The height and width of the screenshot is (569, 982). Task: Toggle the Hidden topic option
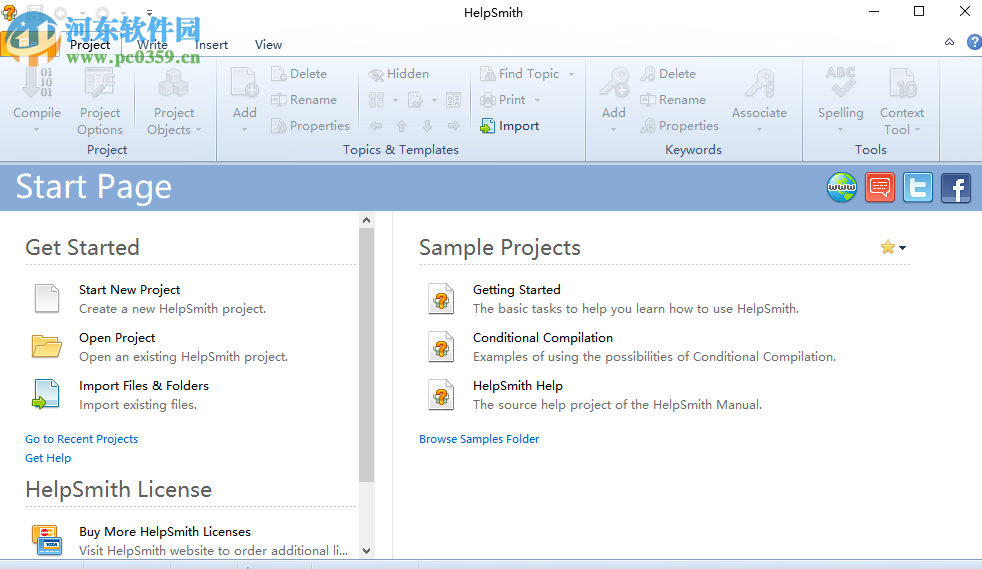click(399, 74)
